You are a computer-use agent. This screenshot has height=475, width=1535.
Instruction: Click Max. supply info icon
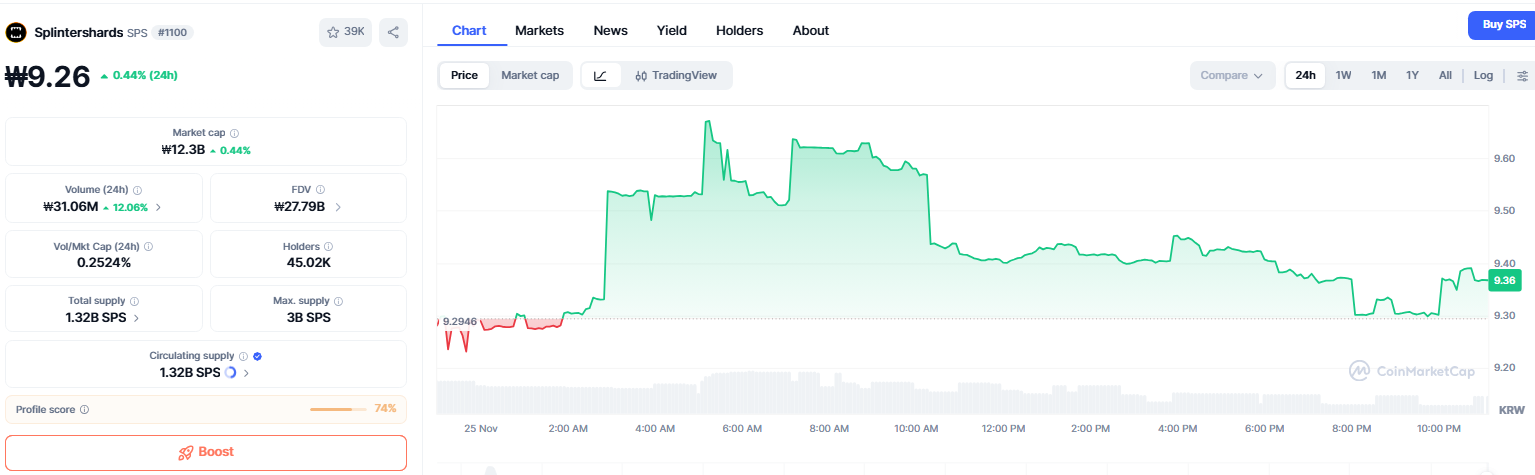click(x=339, y=301)
